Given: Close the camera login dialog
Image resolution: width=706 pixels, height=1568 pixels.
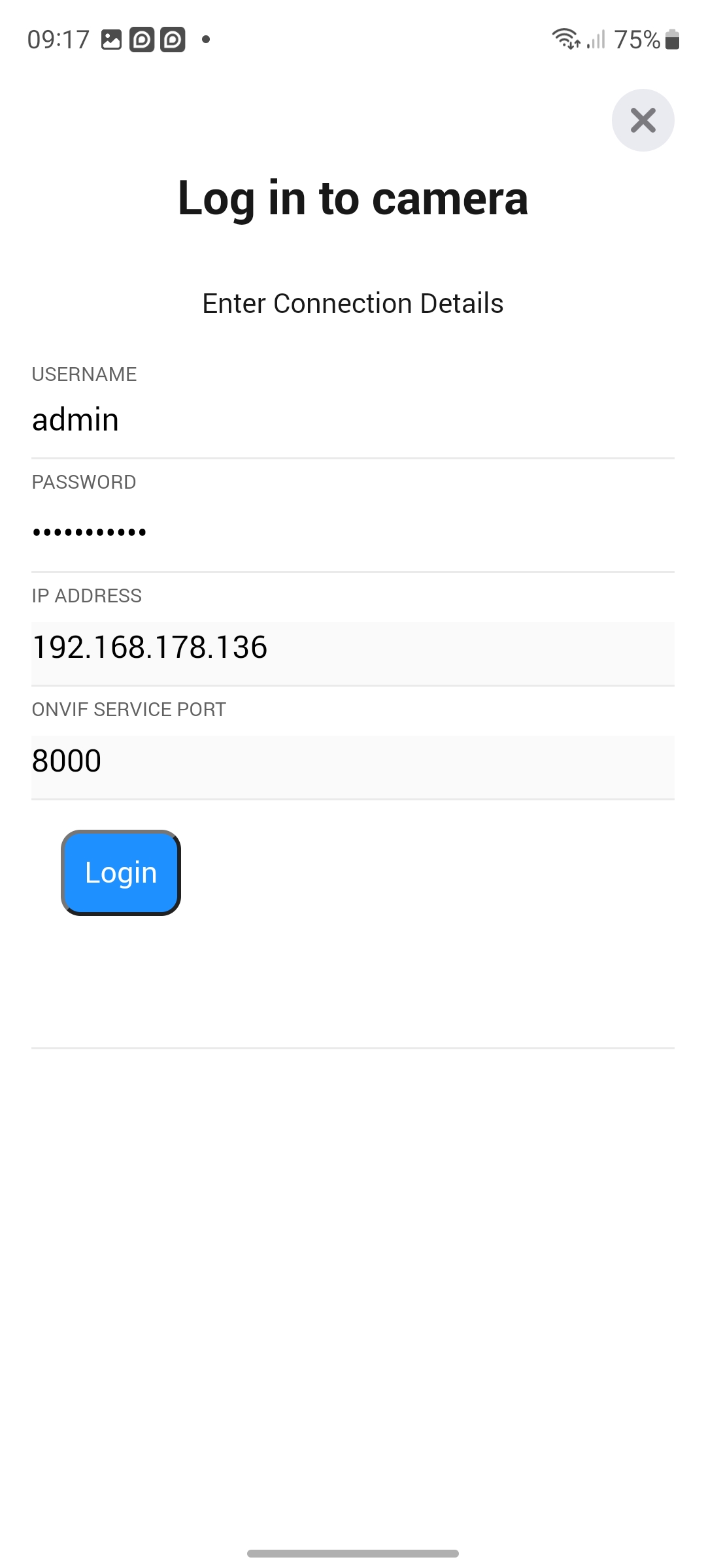Looking at the screenshot, I should pyautogui.click(x=643, y=120).
